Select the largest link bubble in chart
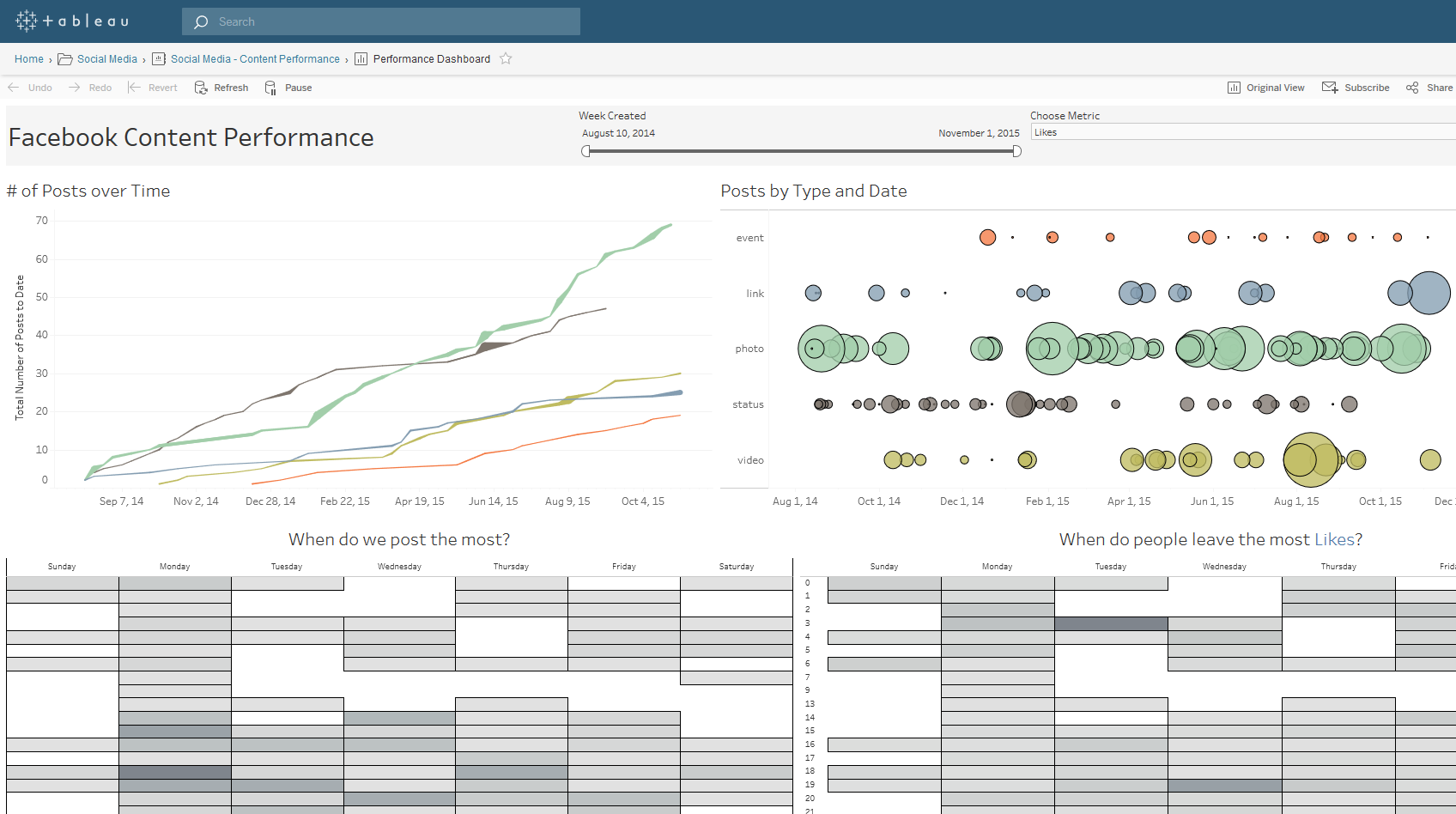Image resolution: width=1456 pixels, height=814 pixels. tap(1429, 293)
